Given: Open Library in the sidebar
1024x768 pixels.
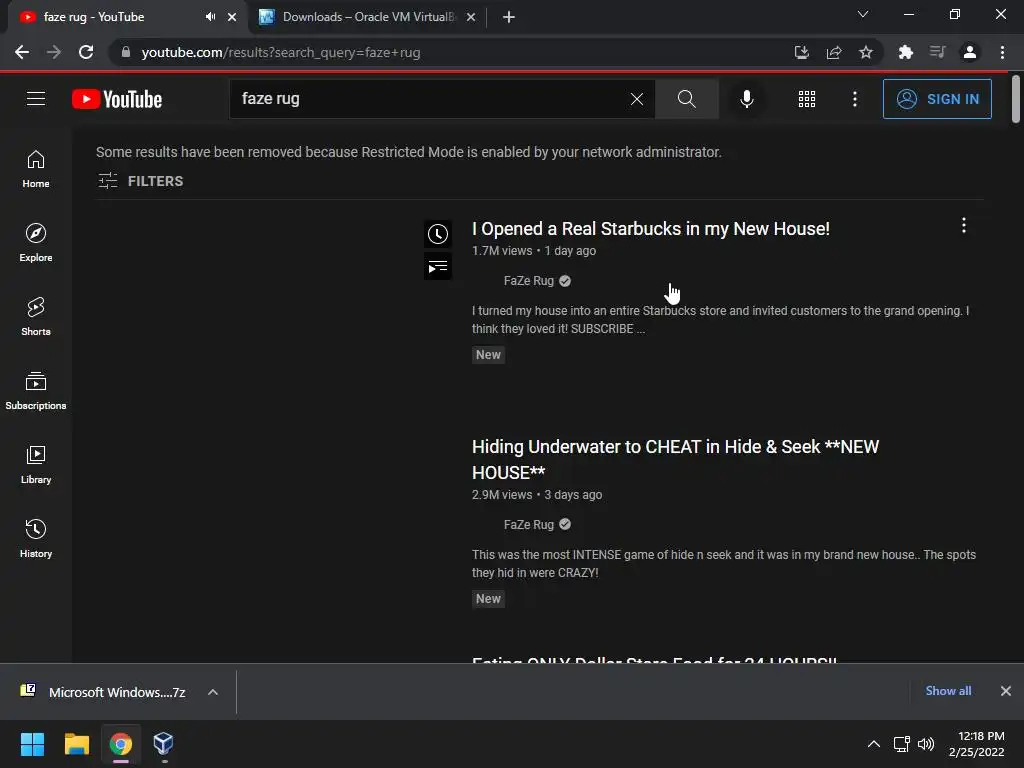Looking at the screenshot, I should pos(36,465).
